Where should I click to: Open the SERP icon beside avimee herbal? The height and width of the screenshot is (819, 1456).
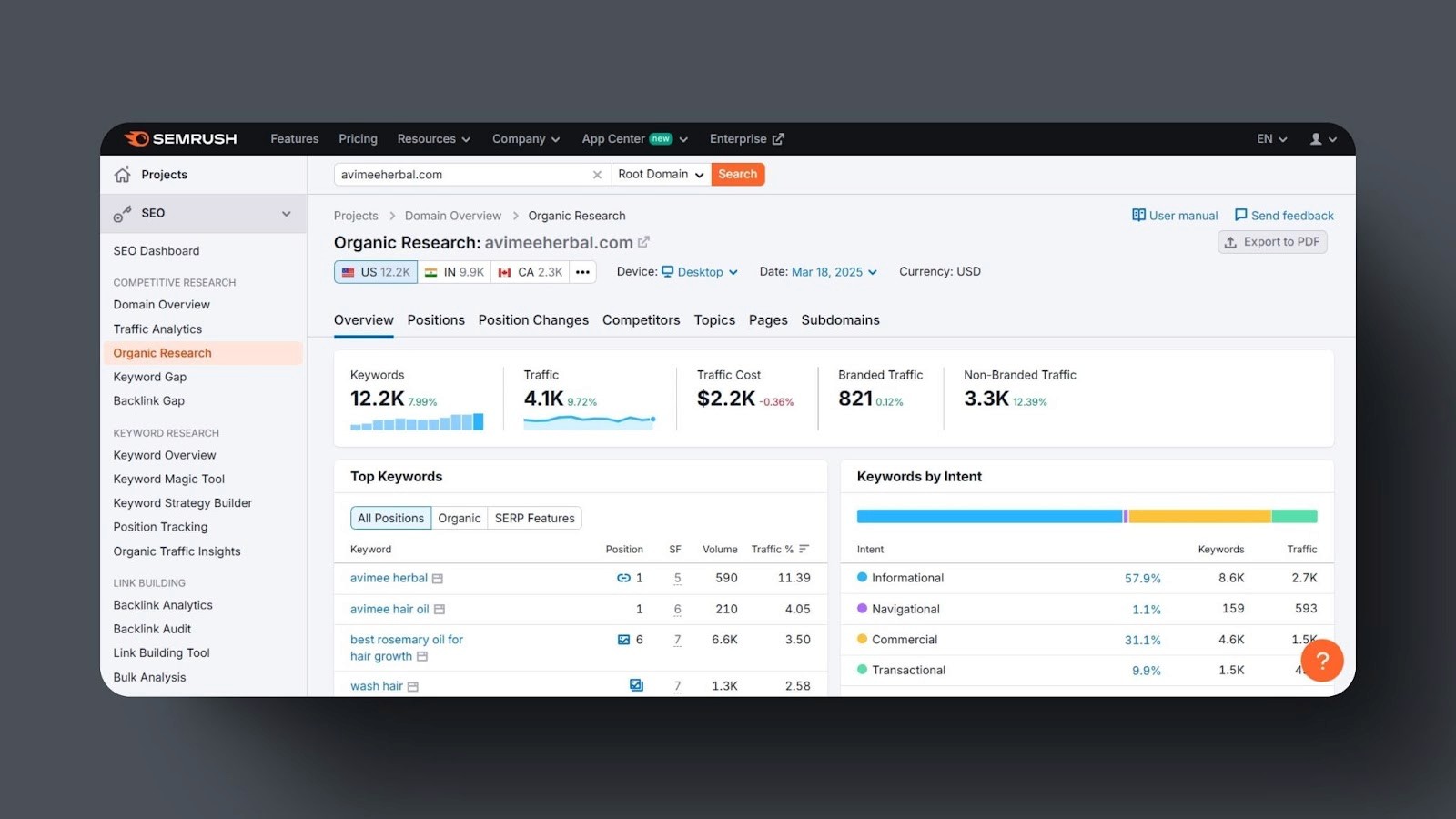click(x=438, y=579)
